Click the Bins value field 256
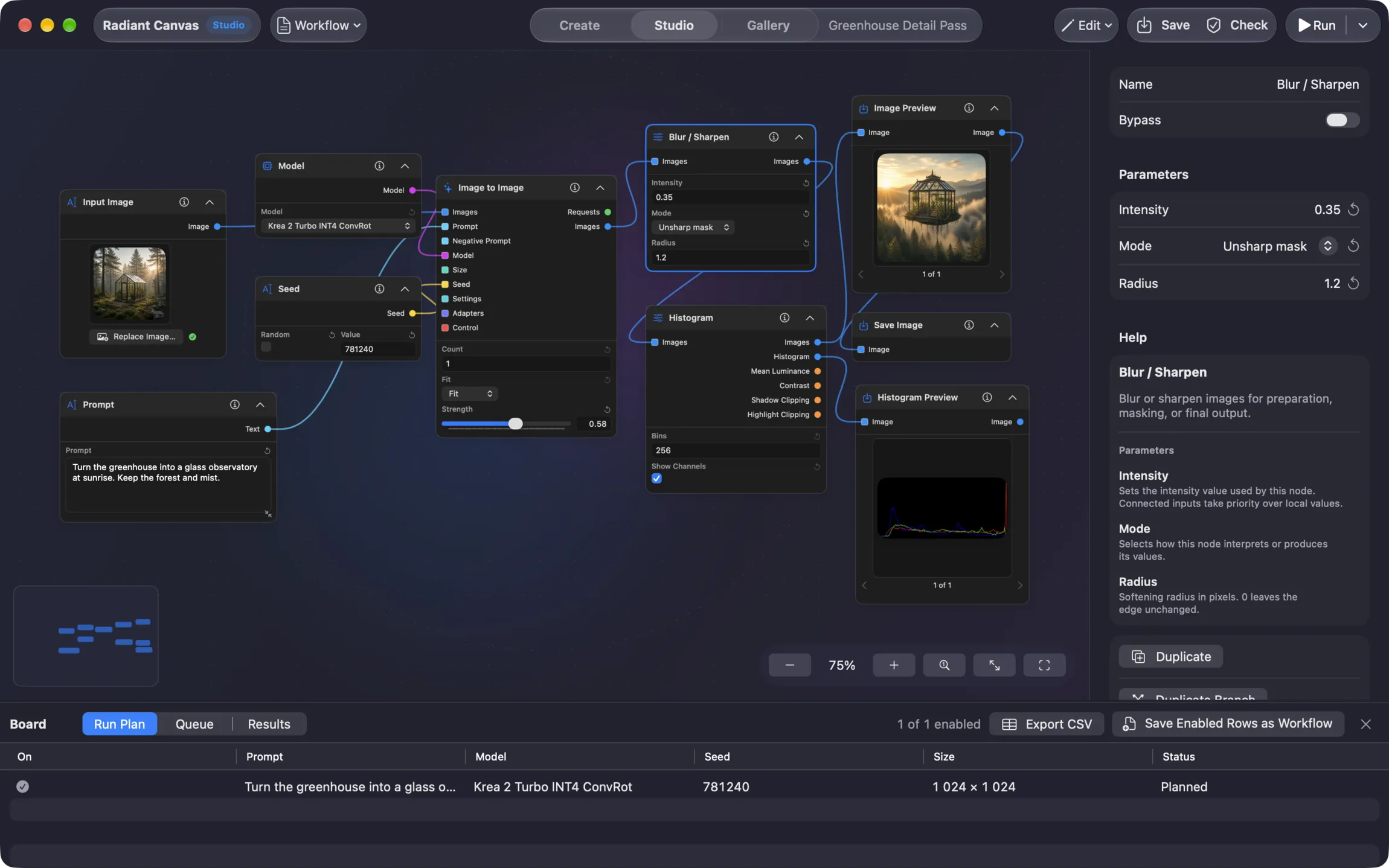This screenshot has height=868, width=1389. (736, 451)
